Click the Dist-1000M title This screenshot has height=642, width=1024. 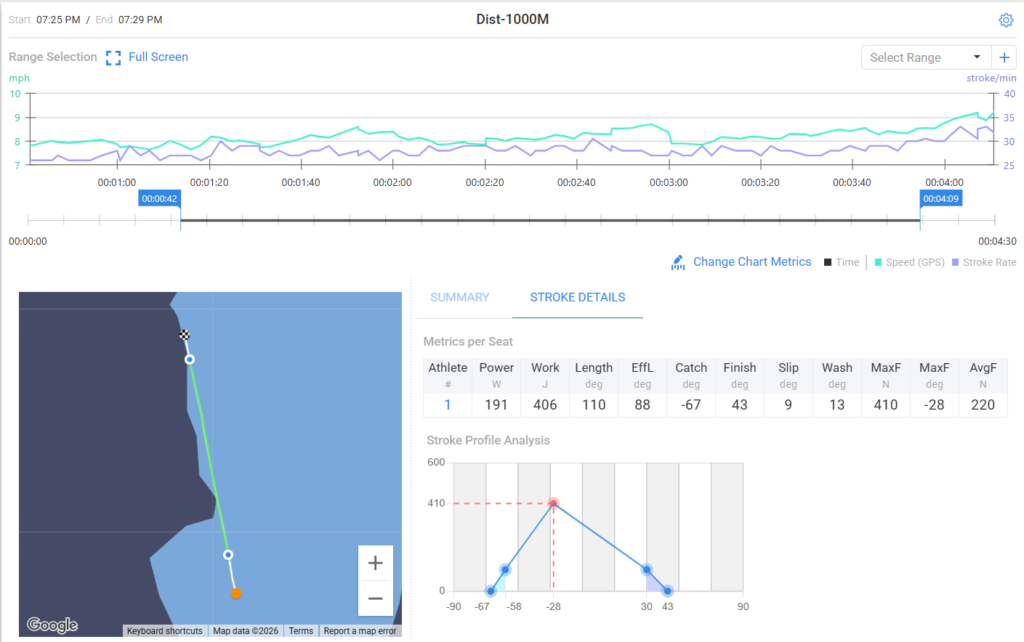512,19
